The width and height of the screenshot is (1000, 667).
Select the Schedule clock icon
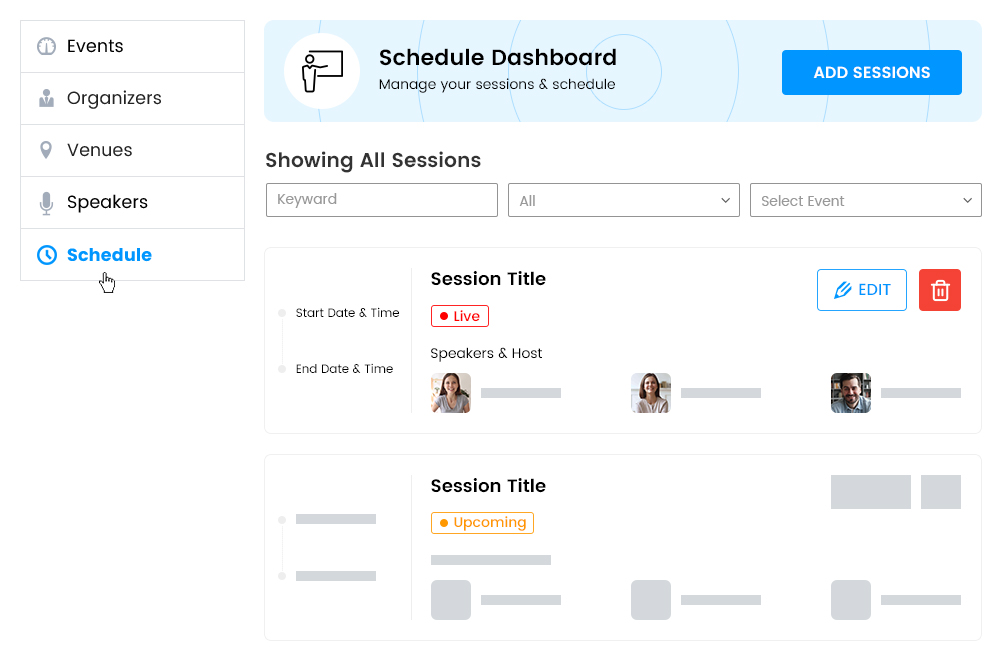coord(45,255)
